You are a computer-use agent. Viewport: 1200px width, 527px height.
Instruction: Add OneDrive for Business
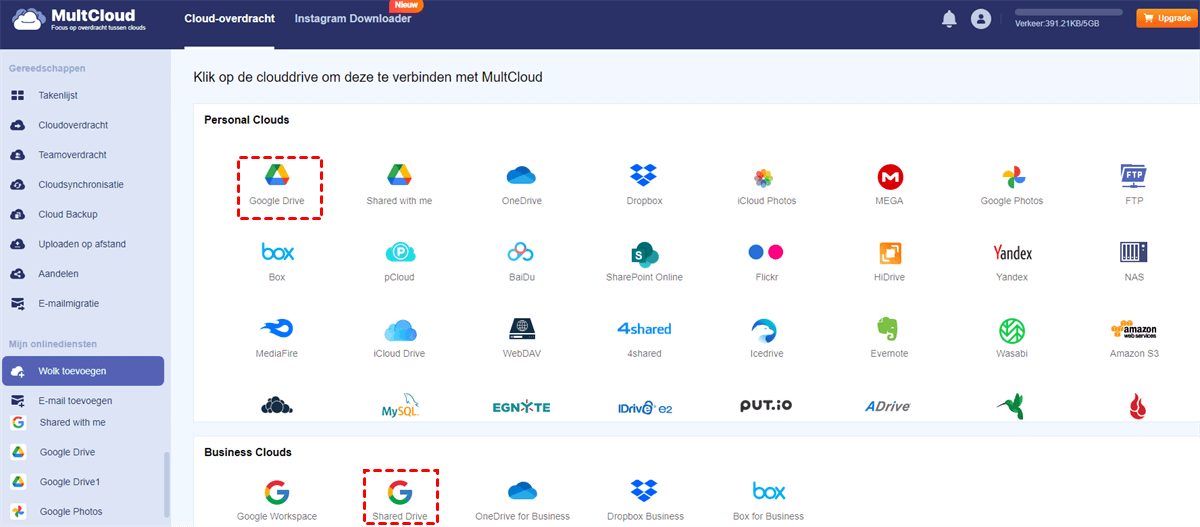[x=522, y=500]
